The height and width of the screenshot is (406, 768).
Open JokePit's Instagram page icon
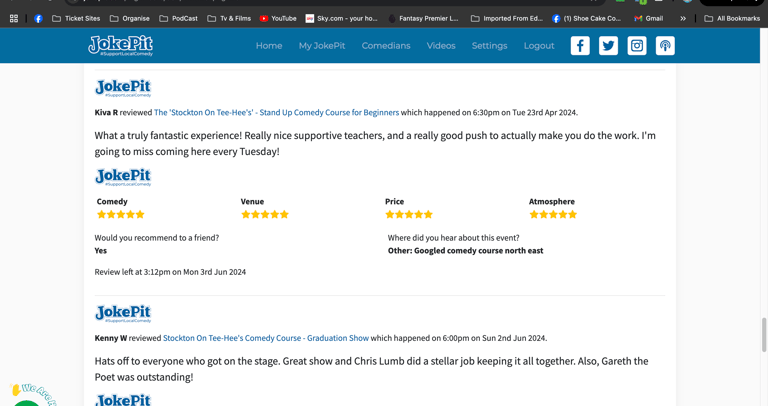637,46
